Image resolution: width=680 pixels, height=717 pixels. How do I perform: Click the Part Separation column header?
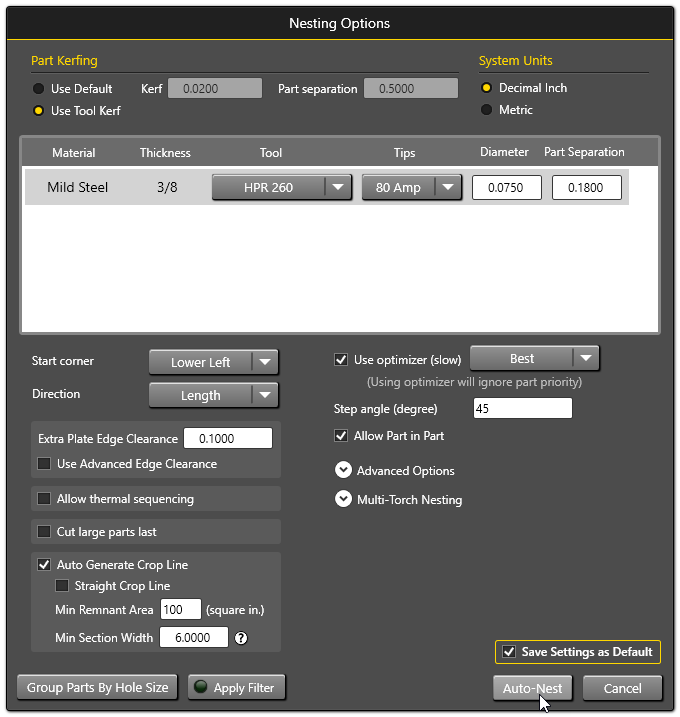(x=584, y=152)
